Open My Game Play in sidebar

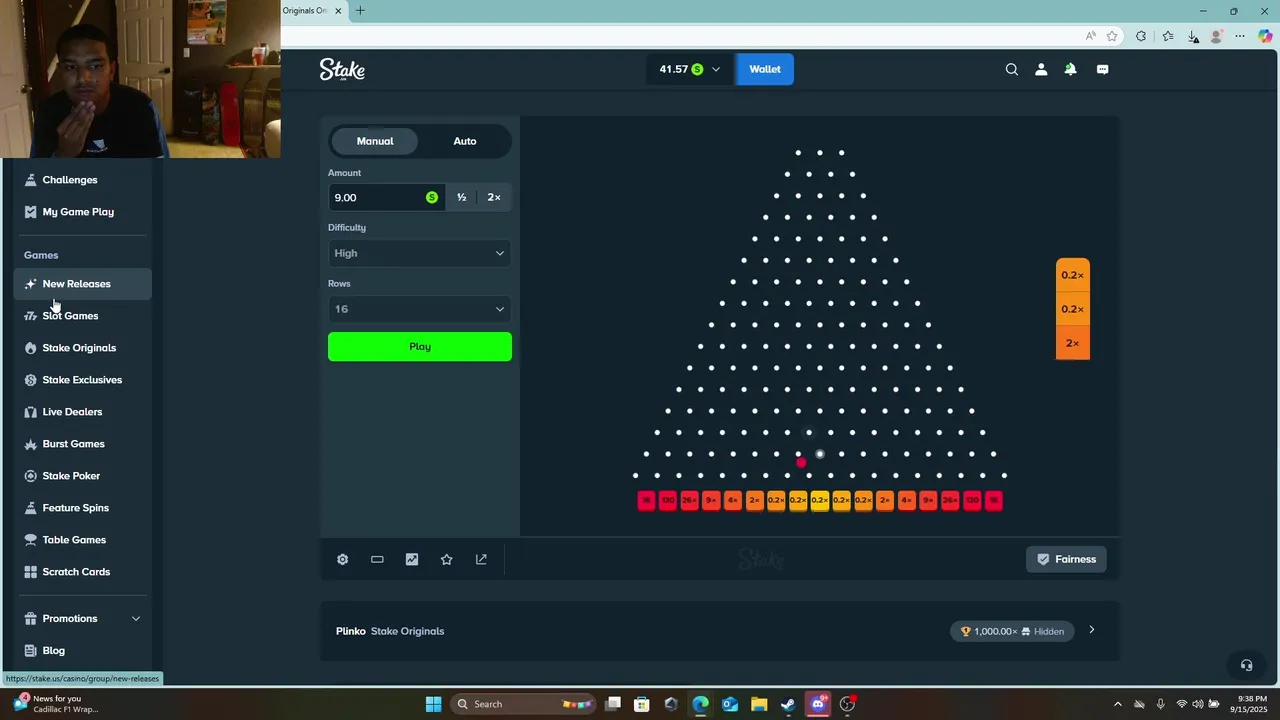(83, 212)
